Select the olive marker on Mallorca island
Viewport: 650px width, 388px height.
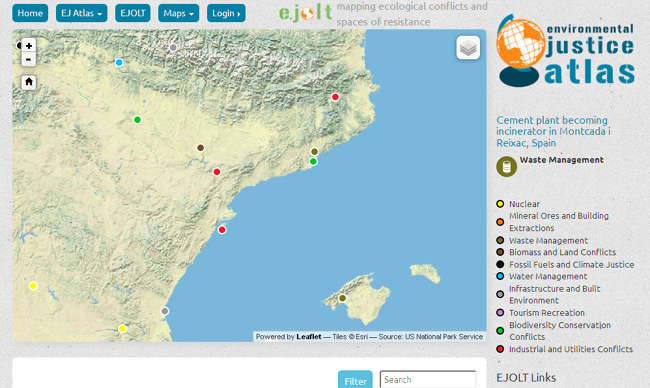[342, 298]
